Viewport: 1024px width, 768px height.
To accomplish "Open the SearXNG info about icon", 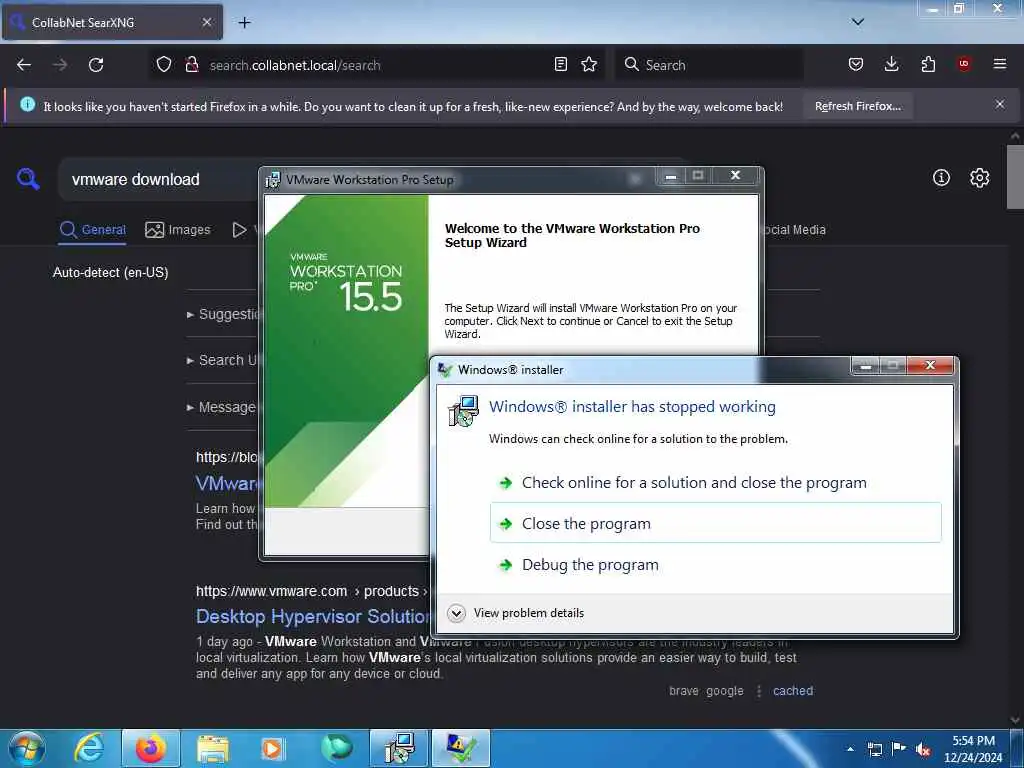I will point(941,178).
